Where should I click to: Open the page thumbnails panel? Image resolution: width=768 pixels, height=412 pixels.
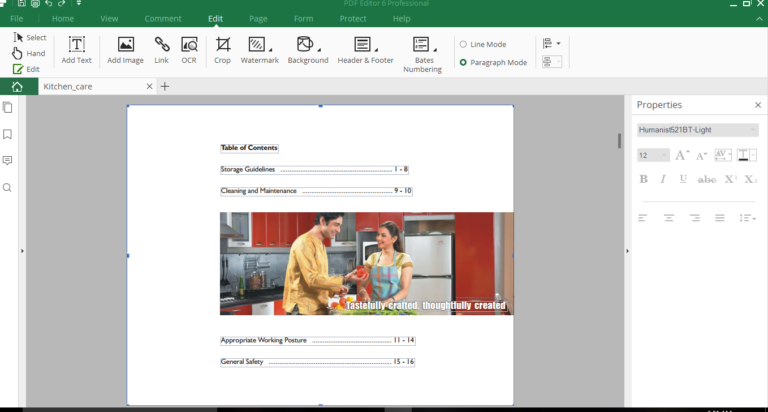[7, 107]
